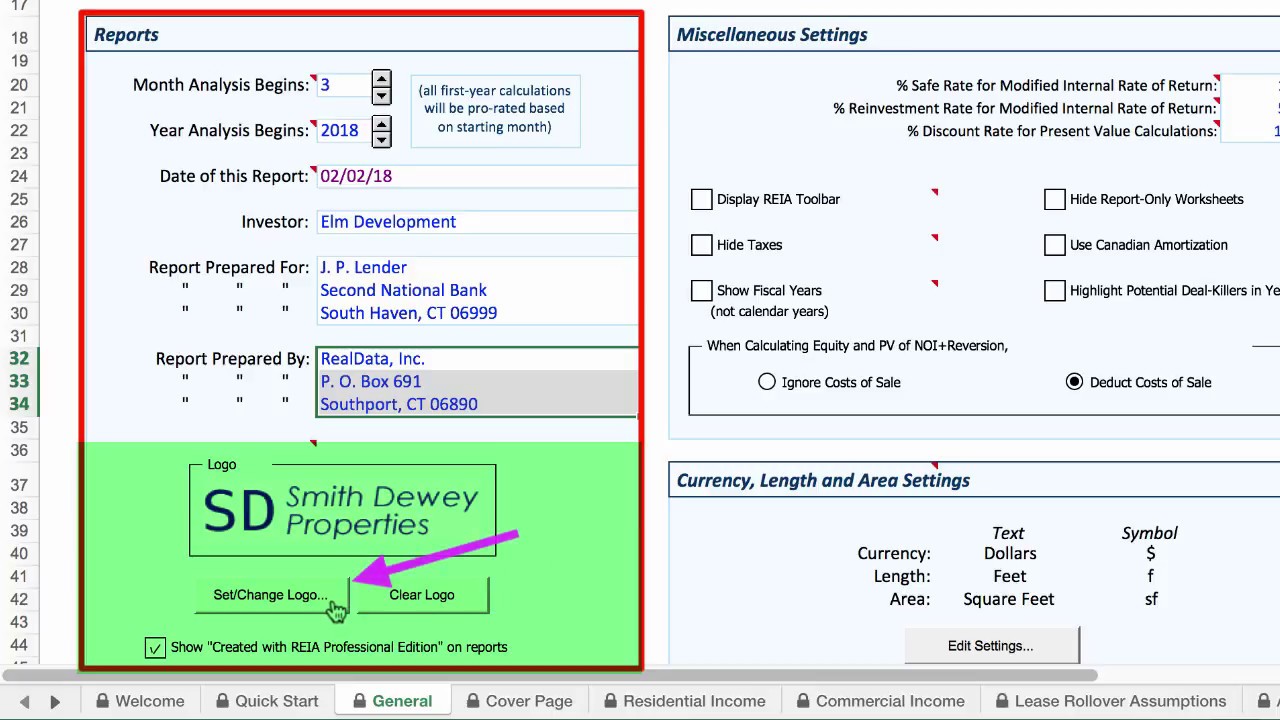The height and width of the screenshot is (720, 1280).
Task: Click the Year Analysis Begins 2018 field
Action: pos(343,130)
